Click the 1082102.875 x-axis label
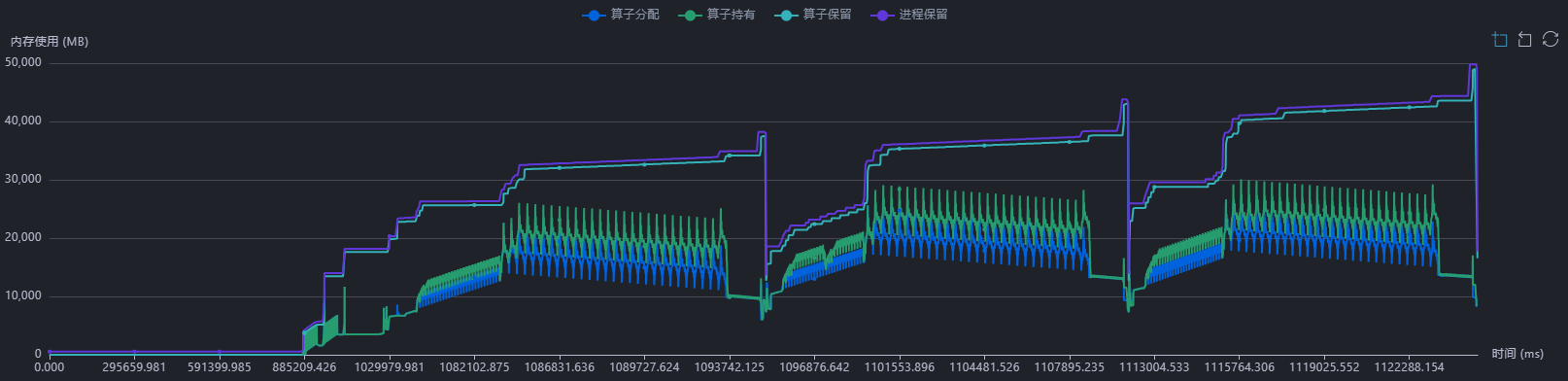1568x381 pixels. tap(474, 367)
